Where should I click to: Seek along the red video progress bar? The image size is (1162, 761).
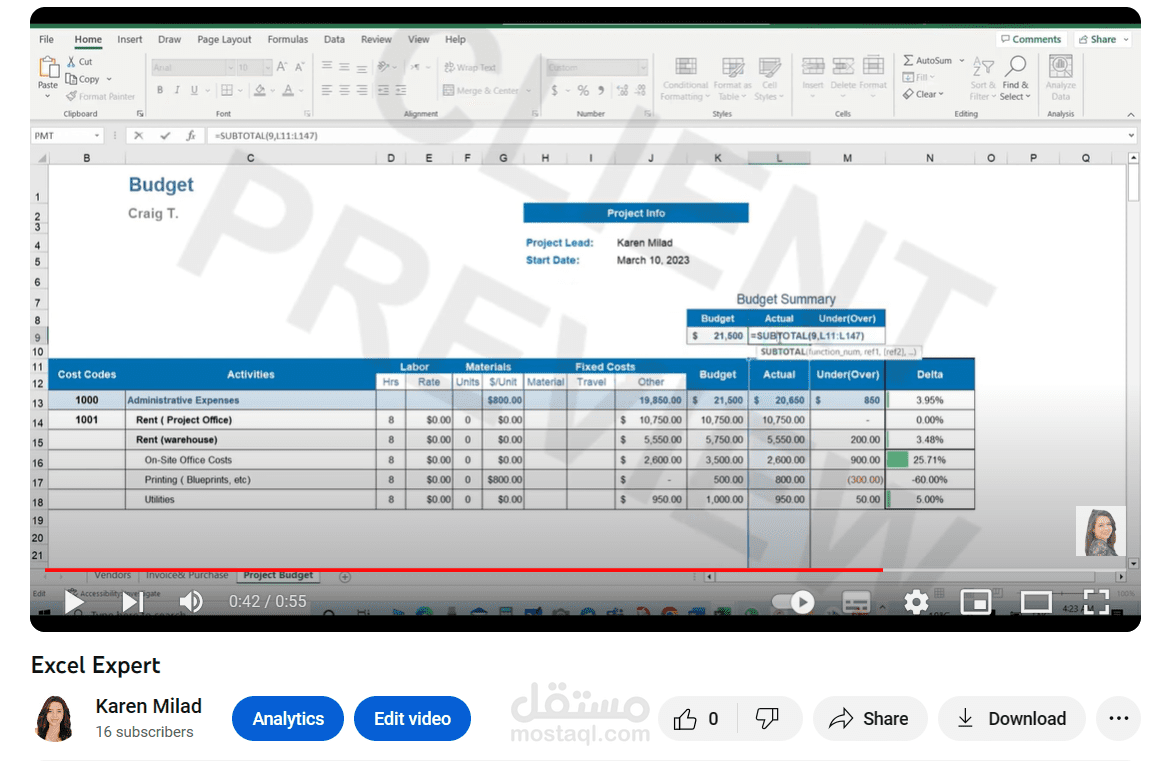463,570
